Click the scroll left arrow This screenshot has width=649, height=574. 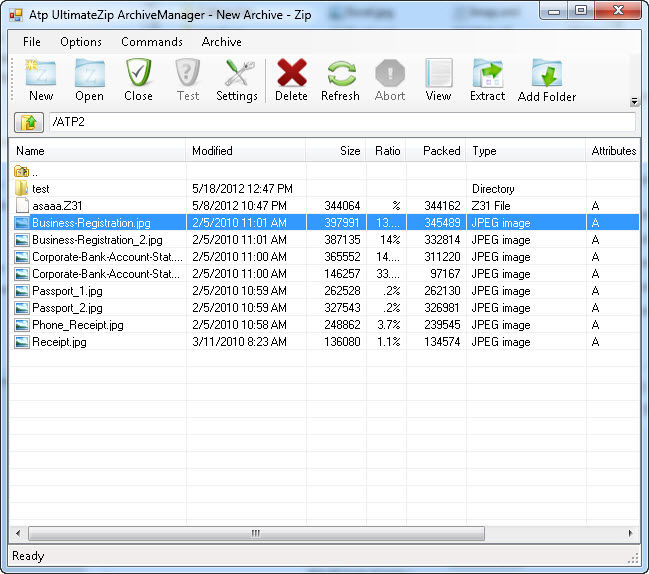pos(18,533)
